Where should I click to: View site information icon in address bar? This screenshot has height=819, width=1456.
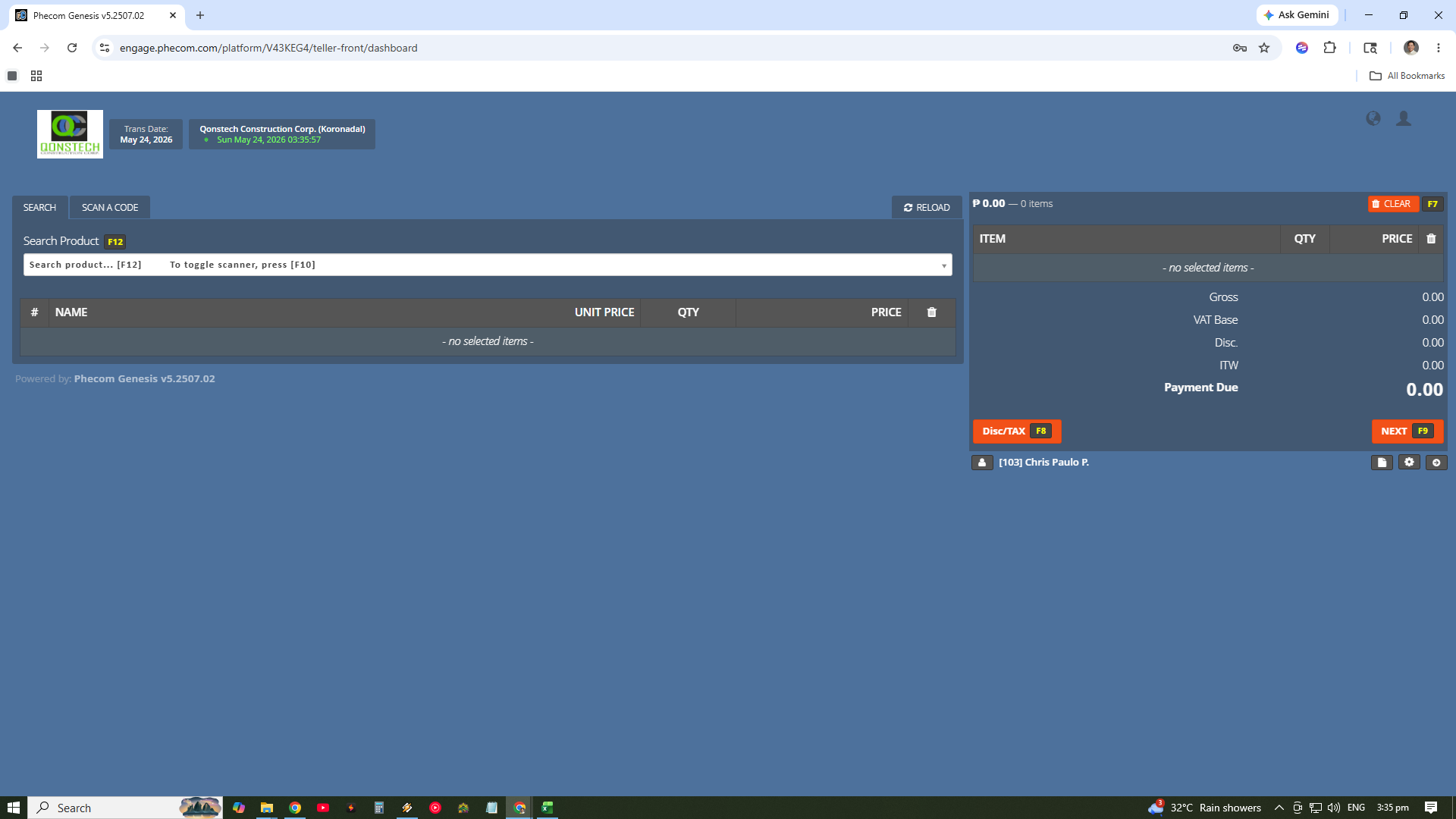click(x=105, y=48)
